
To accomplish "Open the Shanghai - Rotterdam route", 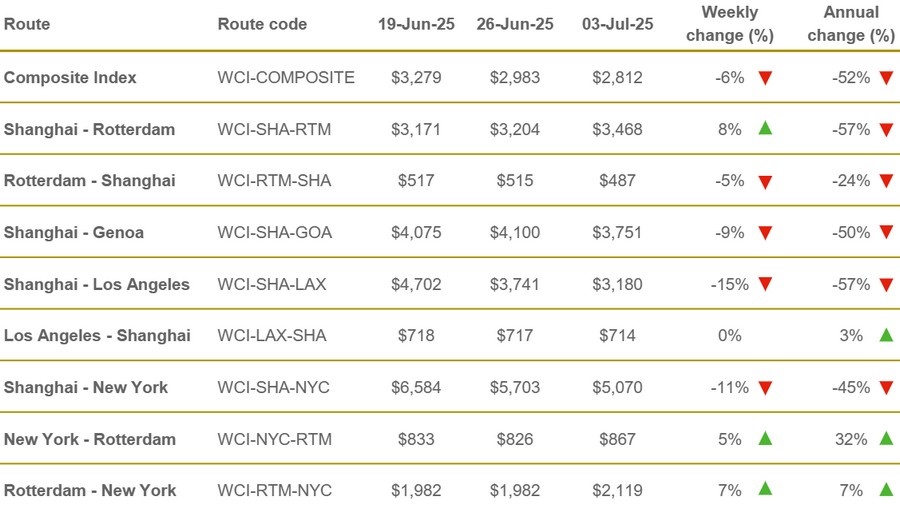I will pos(90,129).
